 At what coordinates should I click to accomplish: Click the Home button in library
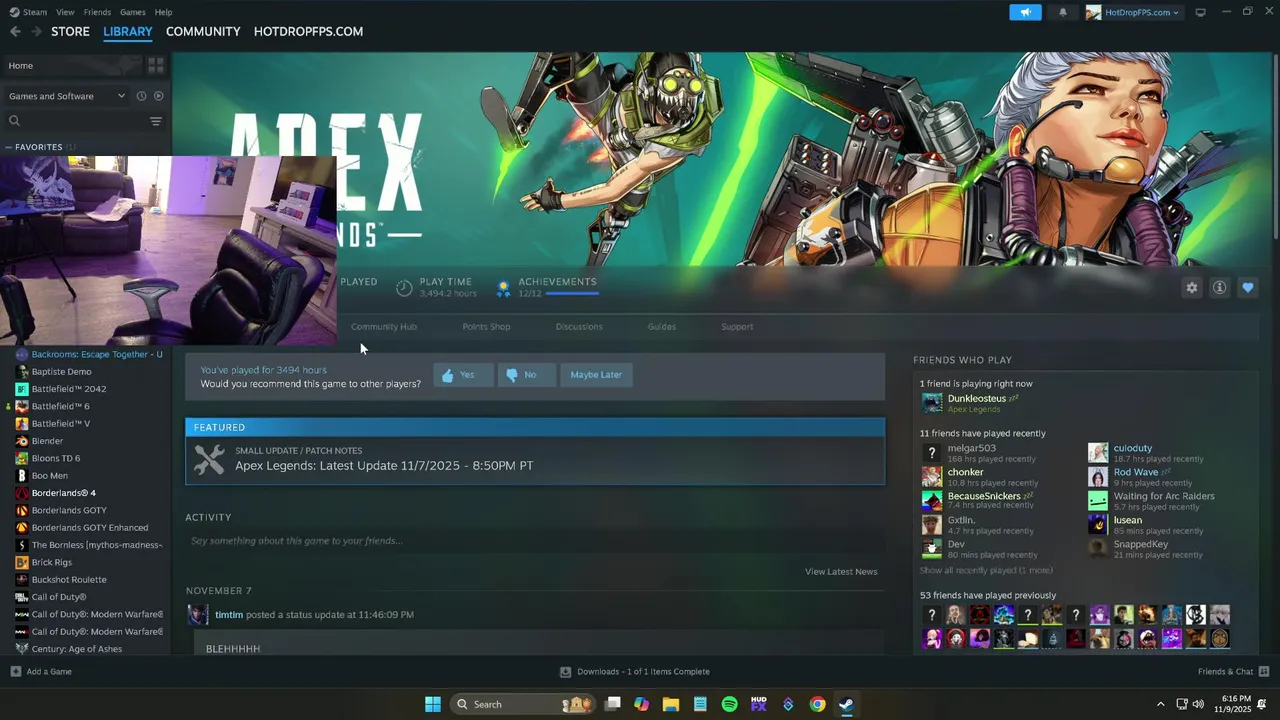click(x=72, y=65)
